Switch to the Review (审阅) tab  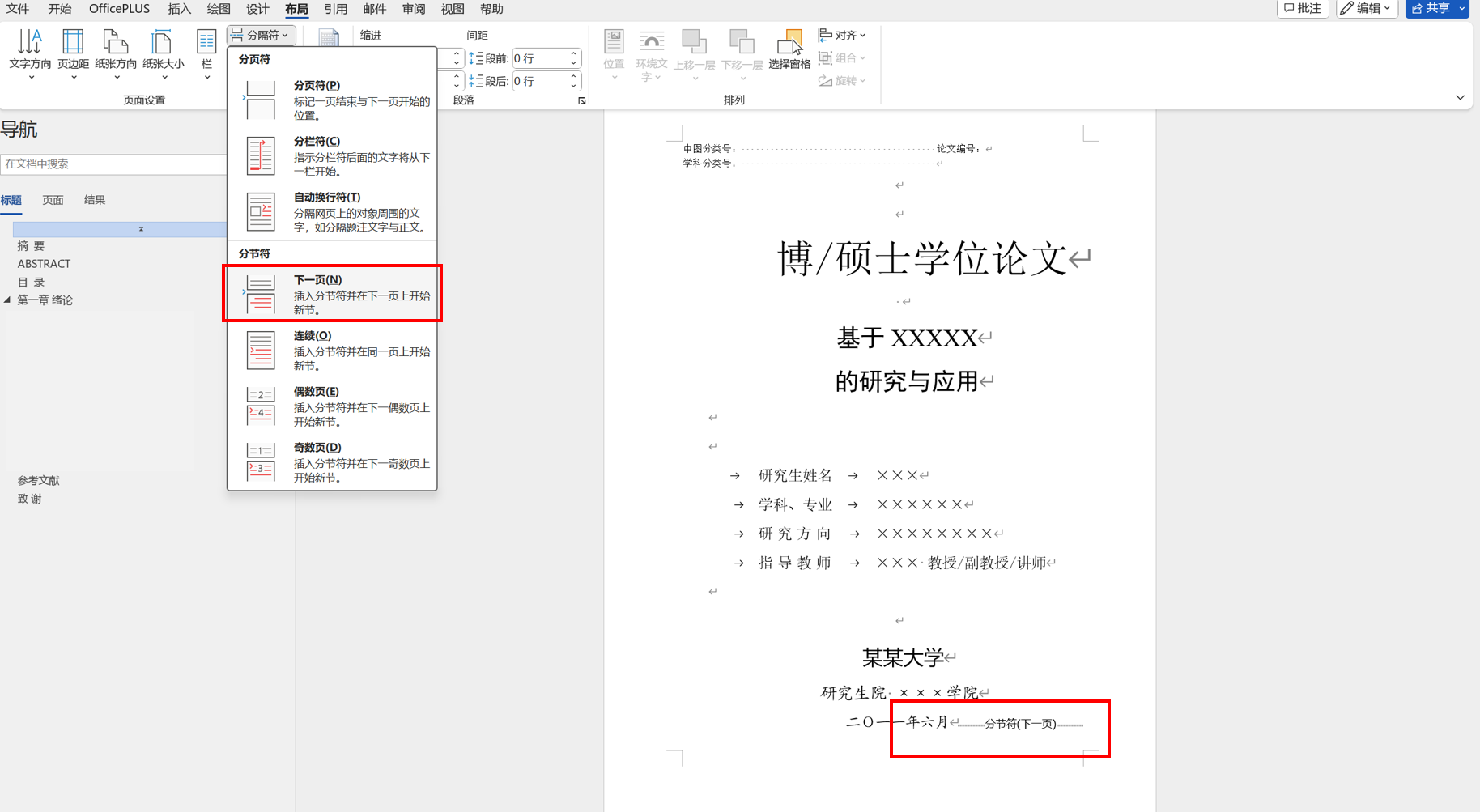413,9
